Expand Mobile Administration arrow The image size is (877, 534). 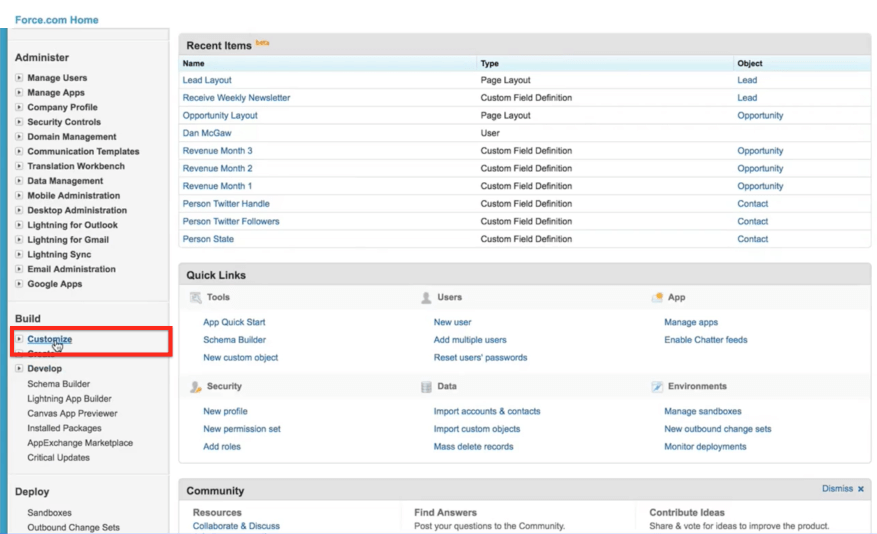point(19,195)
